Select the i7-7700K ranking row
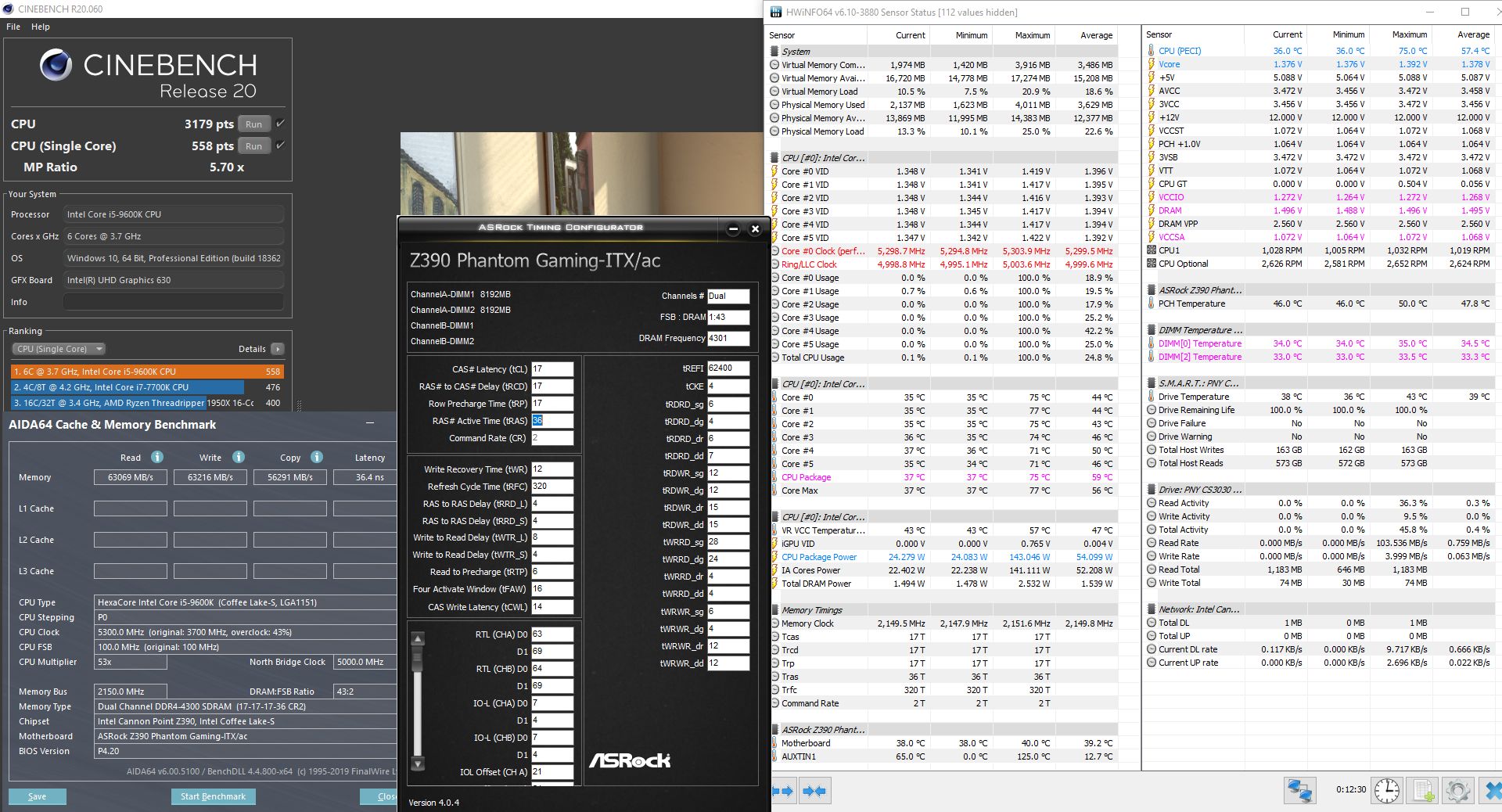The width and height of the screenshot is (1502, 812). tap(147, 387)
